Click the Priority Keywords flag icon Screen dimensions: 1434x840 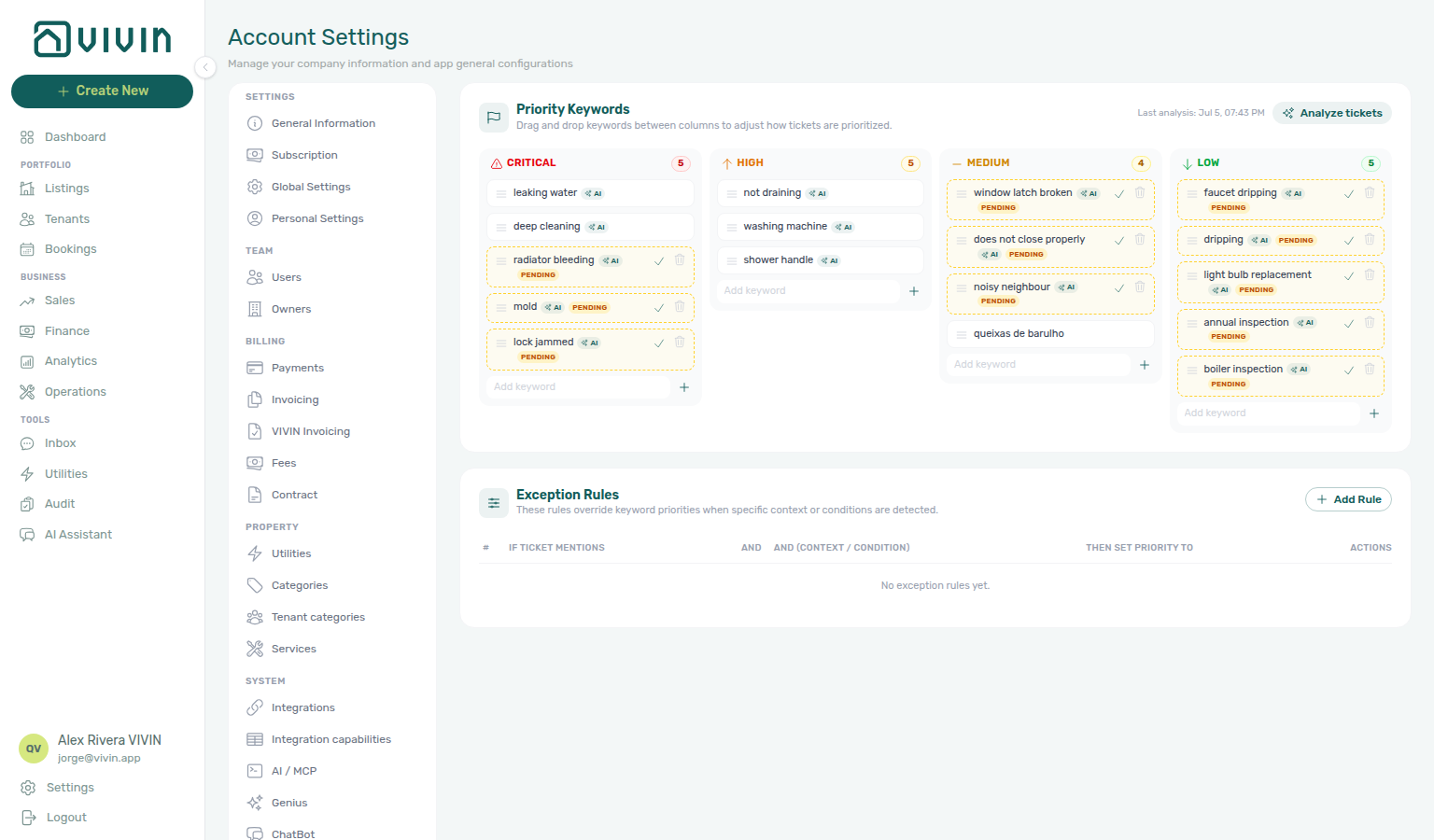tap(493, 118)
